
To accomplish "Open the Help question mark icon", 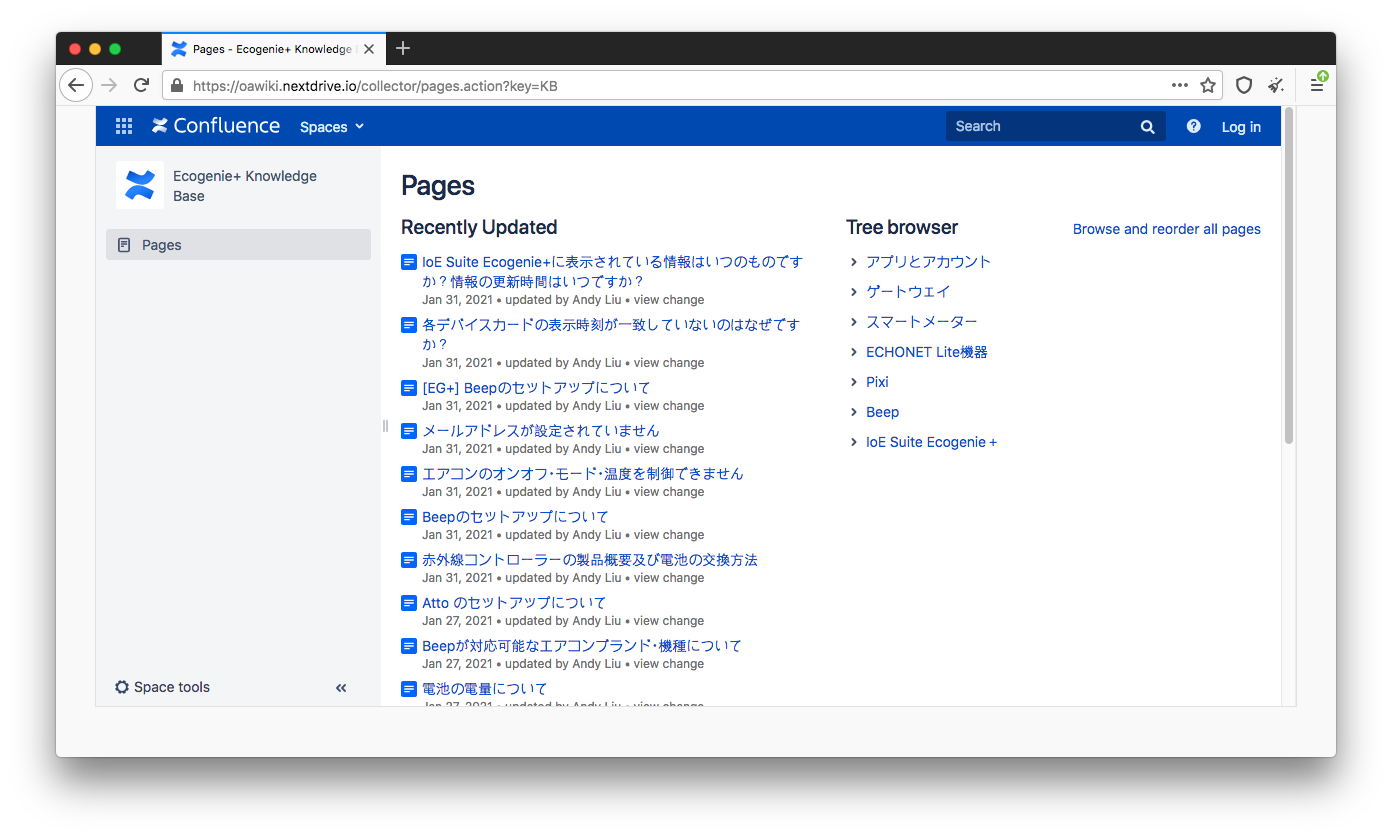I will [1193, 126].
